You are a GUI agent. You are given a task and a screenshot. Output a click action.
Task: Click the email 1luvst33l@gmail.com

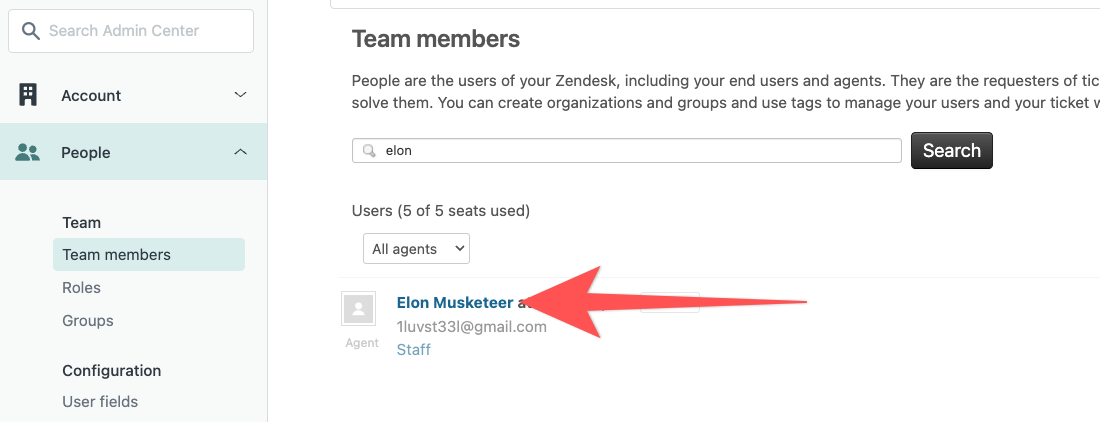pyautogui.click(x=471, y=327)
